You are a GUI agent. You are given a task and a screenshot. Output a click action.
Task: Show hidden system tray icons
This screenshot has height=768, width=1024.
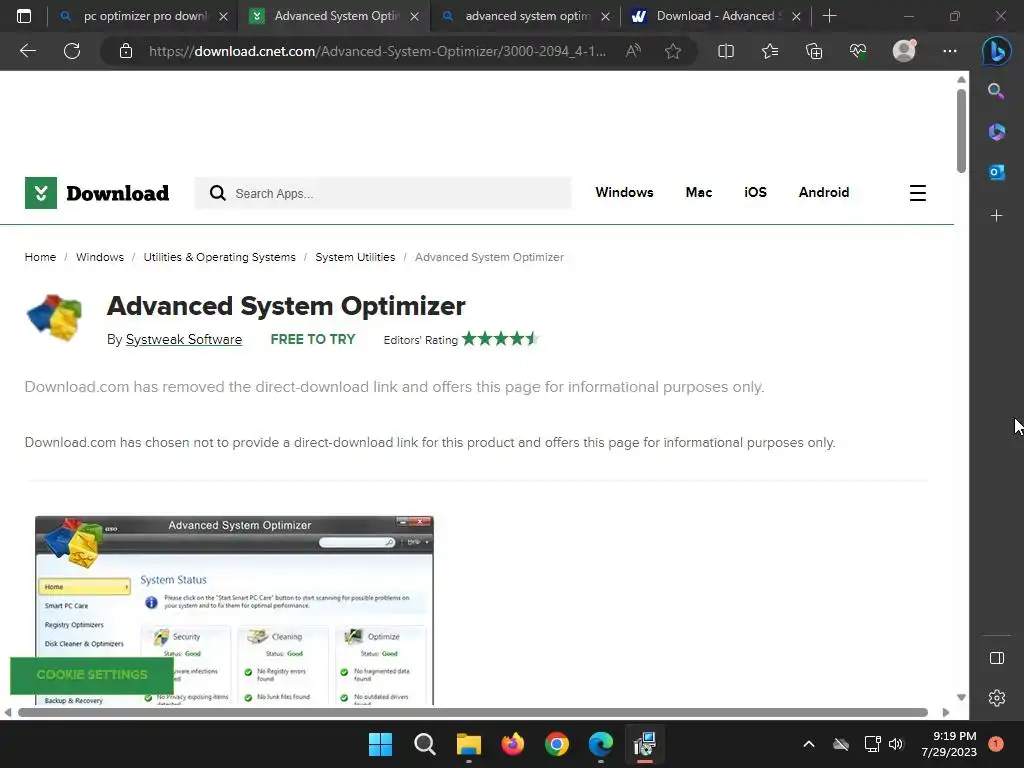point(808,744)
